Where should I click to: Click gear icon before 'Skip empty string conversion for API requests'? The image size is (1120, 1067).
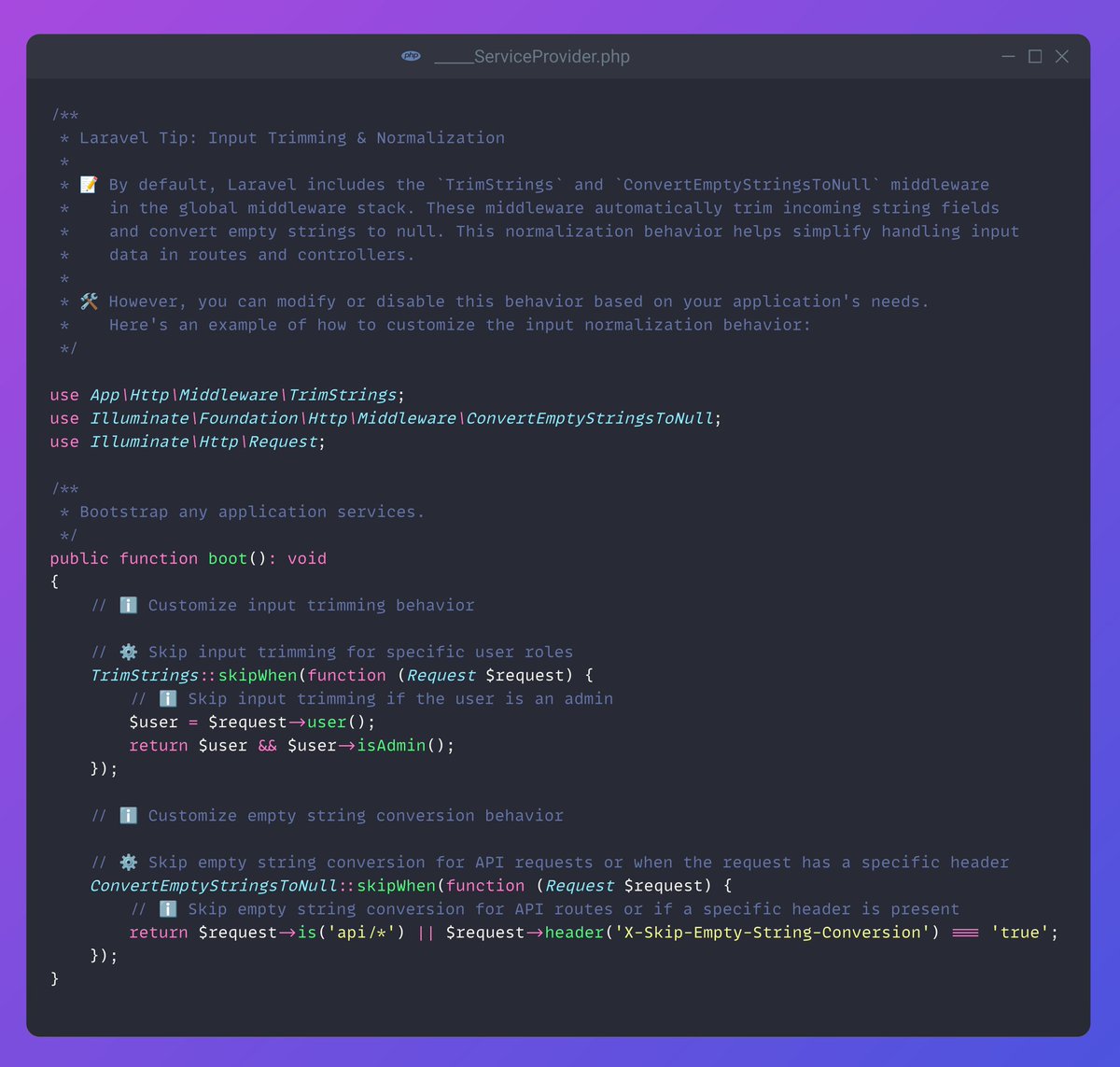[129, 862]
